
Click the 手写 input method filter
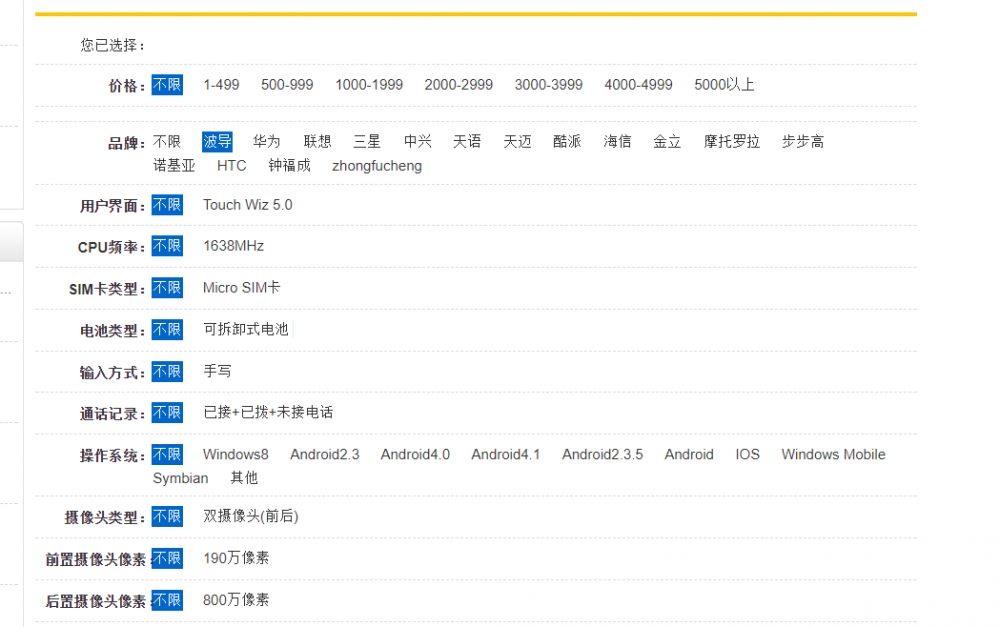tap(218, 371)
